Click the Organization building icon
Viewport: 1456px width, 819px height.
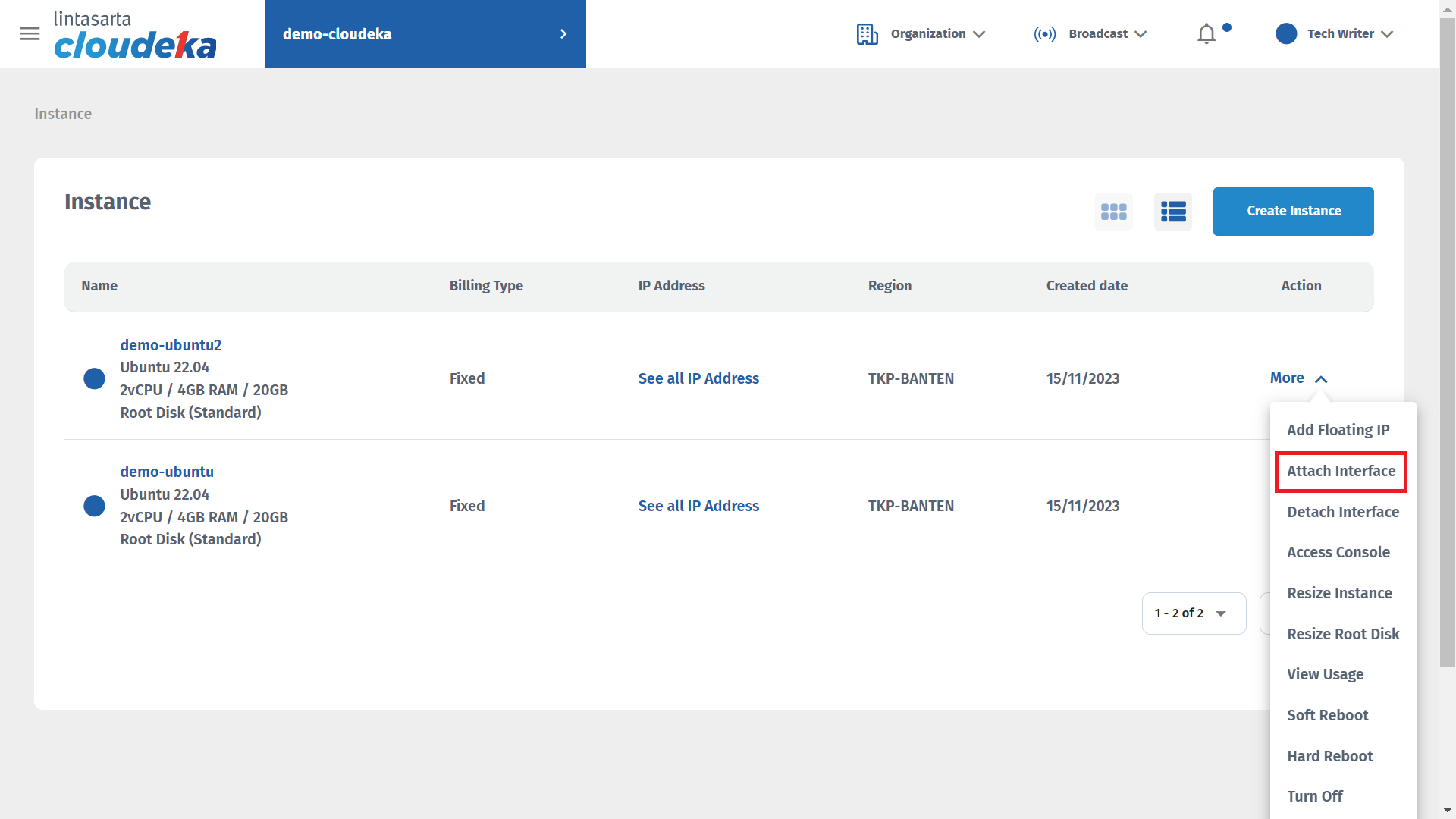867,34
